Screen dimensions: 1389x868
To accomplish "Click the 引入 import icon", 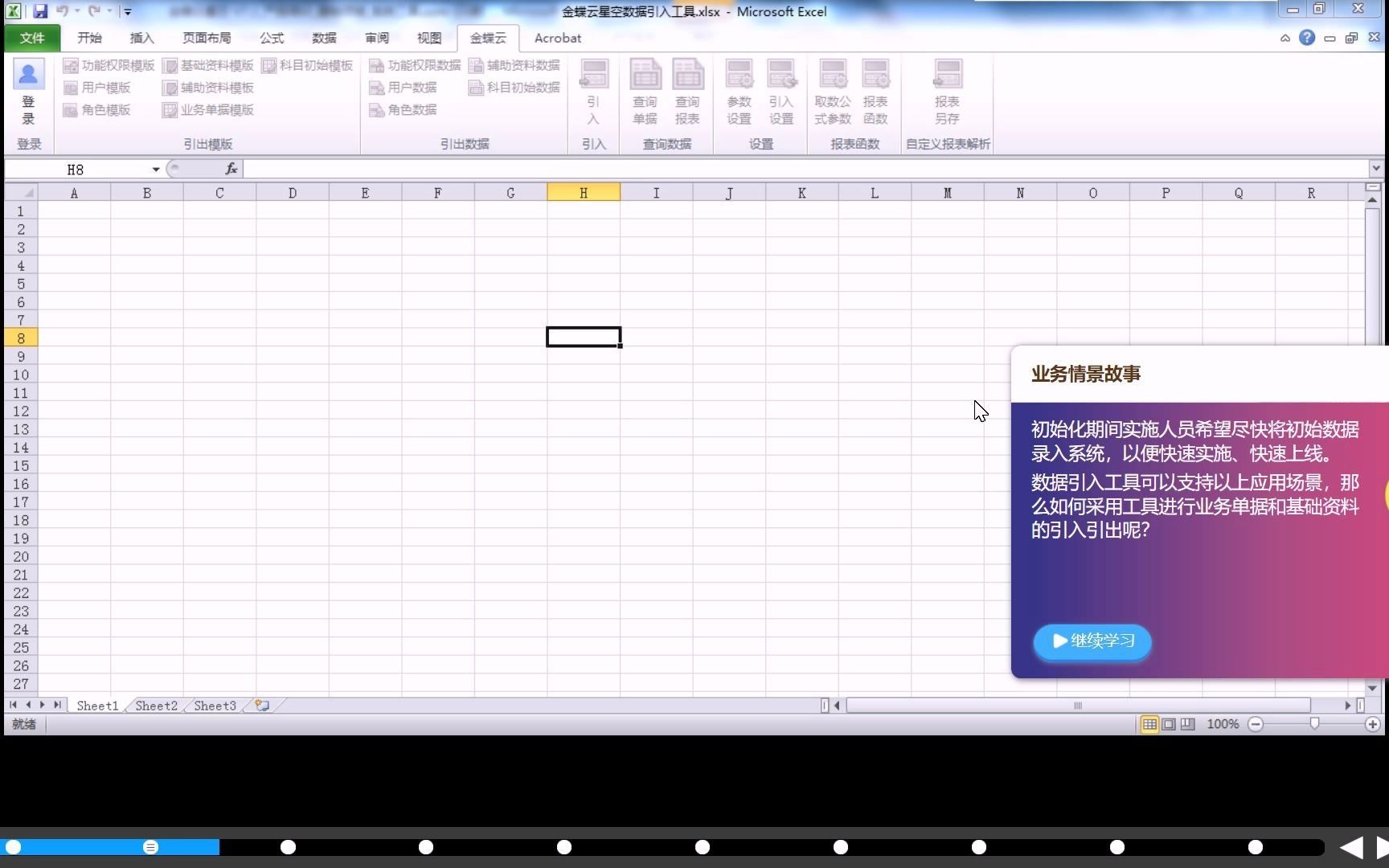I will [593, 92].
